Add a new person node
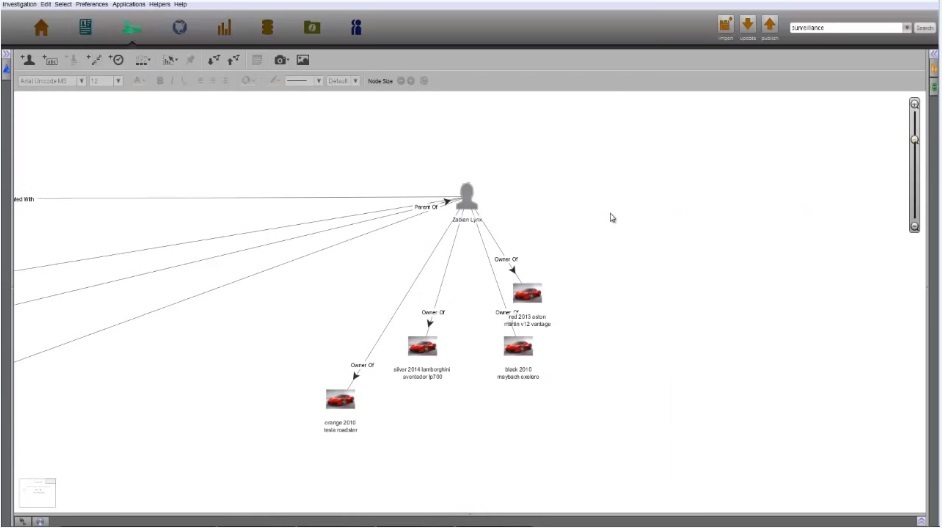Viewport: 942px width, 528px height. coord(28,59)
